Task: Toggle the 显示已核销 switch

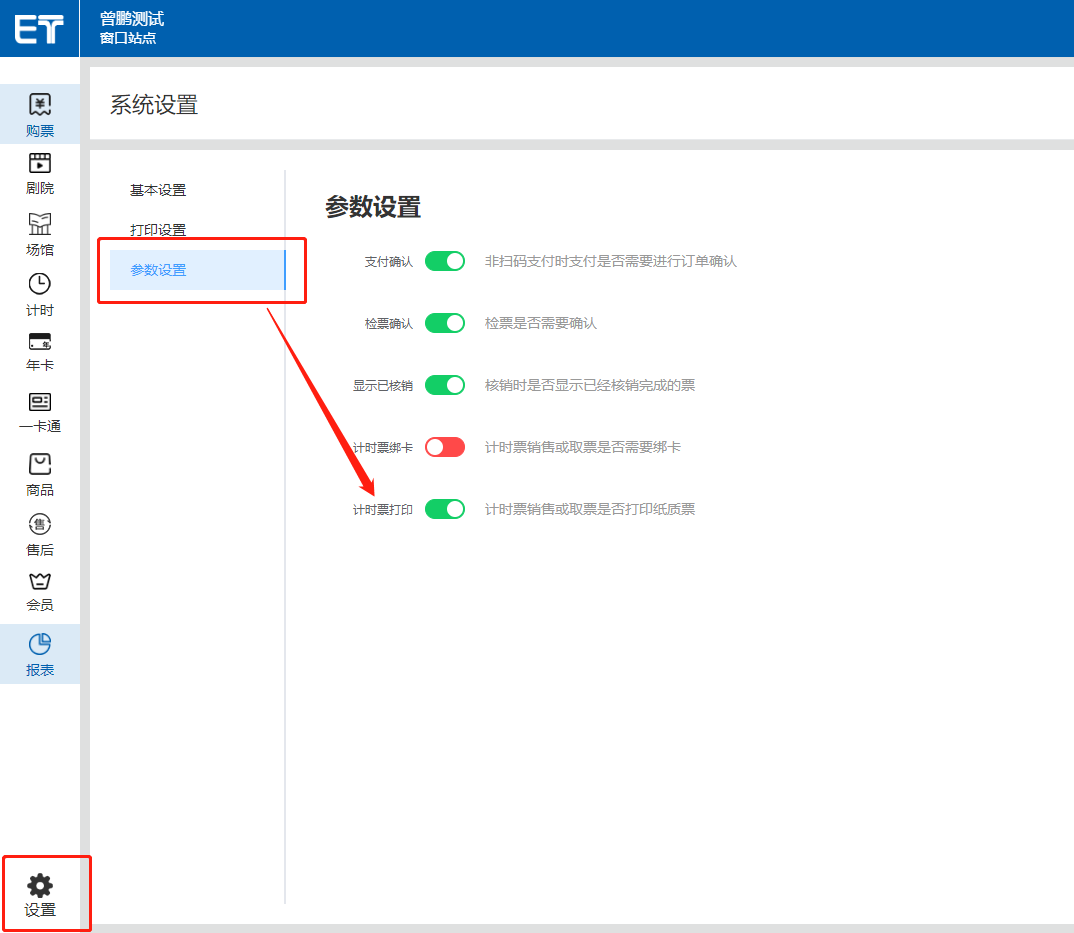Action: (445, 385)
